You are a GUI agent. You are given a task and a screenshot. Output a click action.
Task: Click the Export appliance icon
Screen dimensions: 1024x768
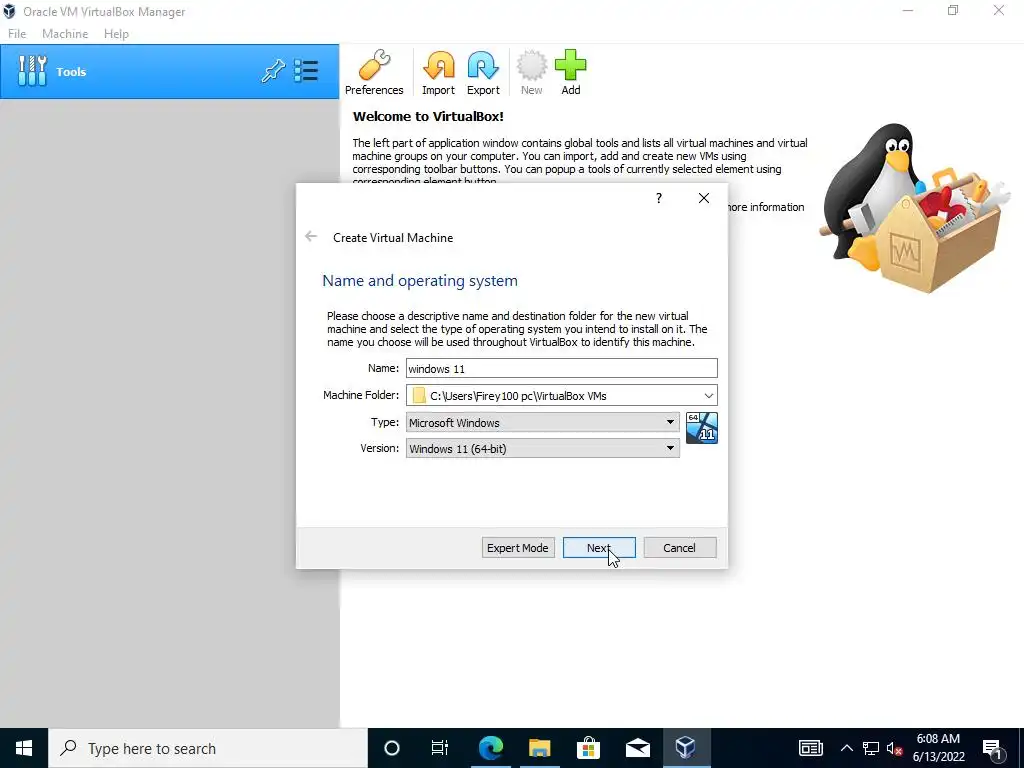tap(483, 72)
